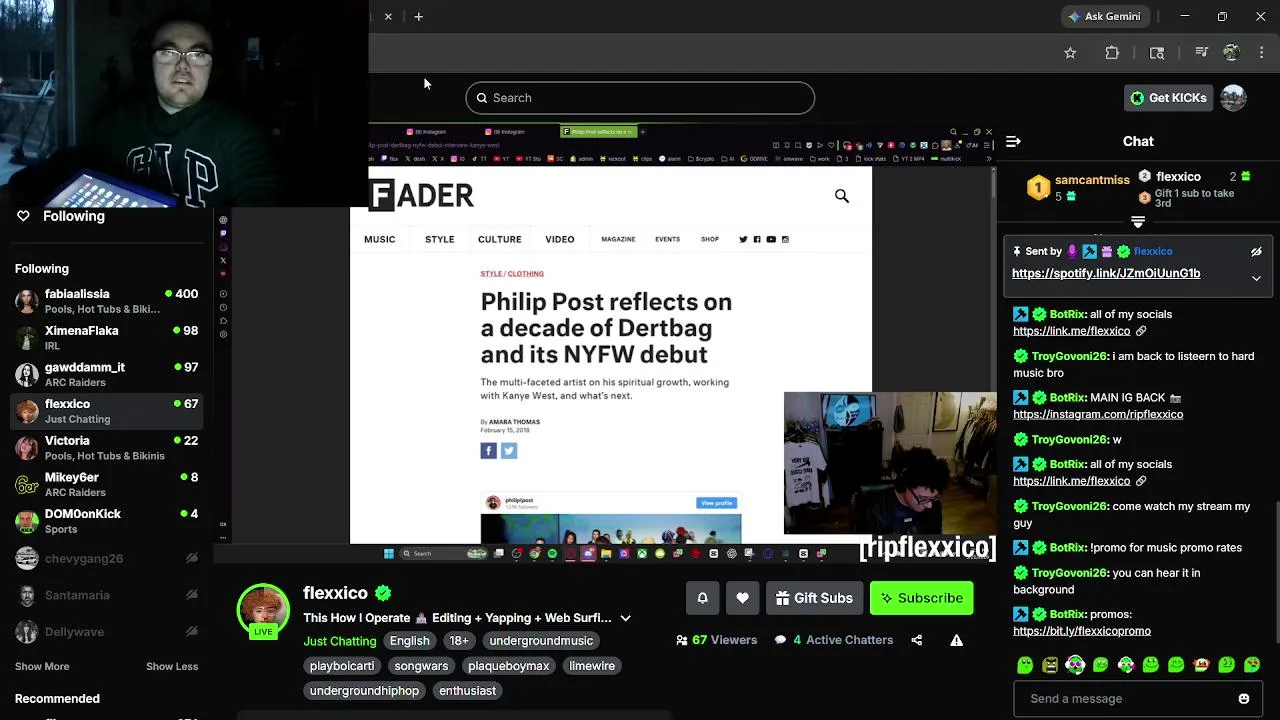
Task: Open XimenaFlaka channel in sidebar
Action: (107, 338)
